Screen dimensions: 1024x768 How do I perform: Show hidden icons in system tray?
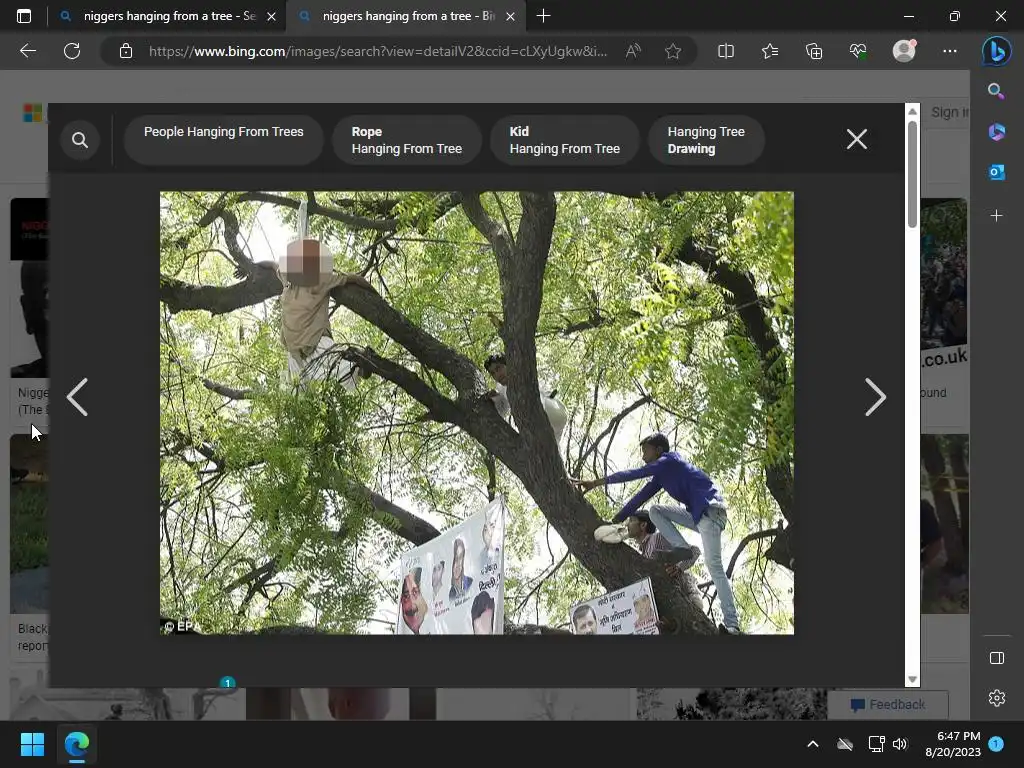point(813,744)
